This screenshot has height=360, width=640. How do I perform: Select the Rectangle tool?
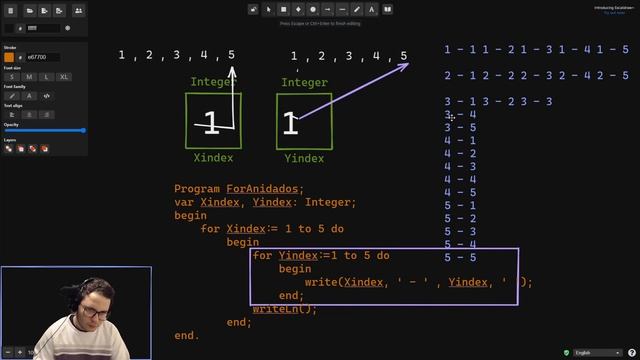[x=283, y=9]
